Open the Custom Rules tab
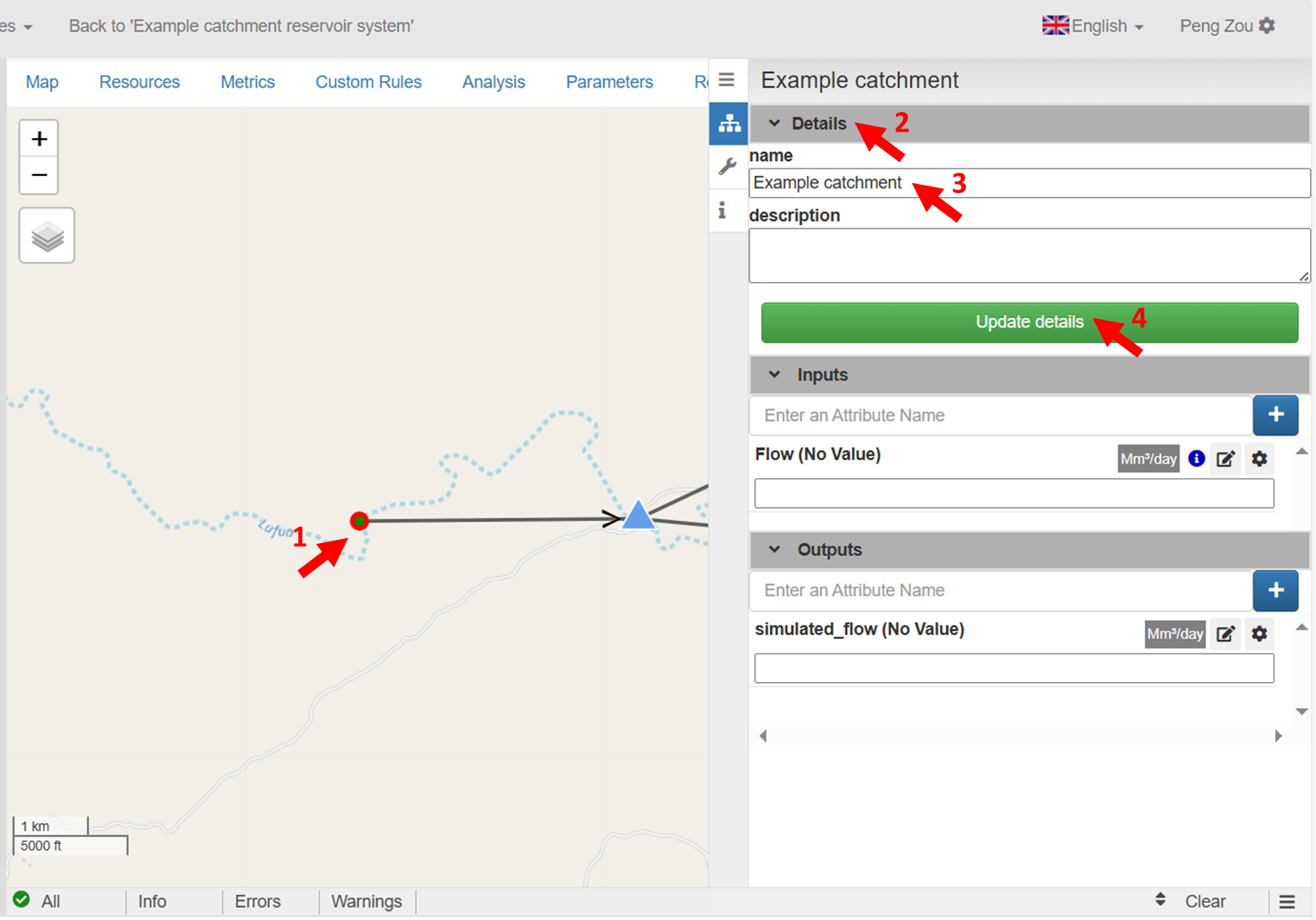The image size is (1316, 920). [x=369, y=82]
